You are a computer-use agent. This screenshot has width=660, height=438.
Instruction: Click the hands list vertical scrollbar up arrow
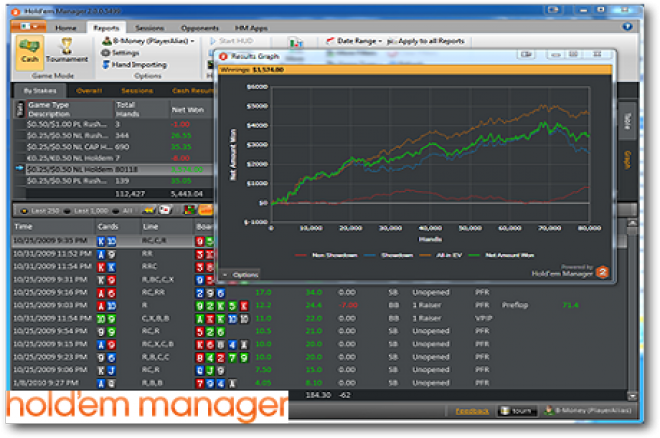click(x=632, y=223)
